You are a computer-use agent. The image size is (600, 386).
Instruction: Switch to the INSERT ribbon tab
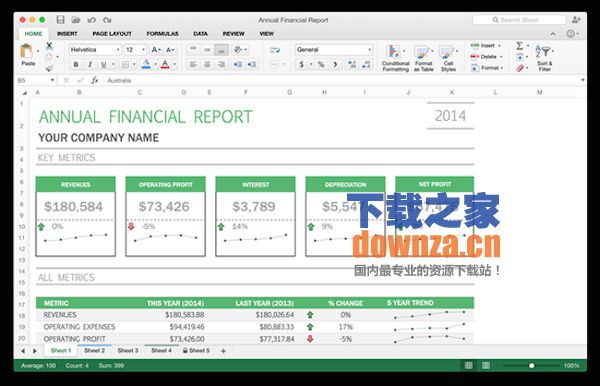(67, 34)
